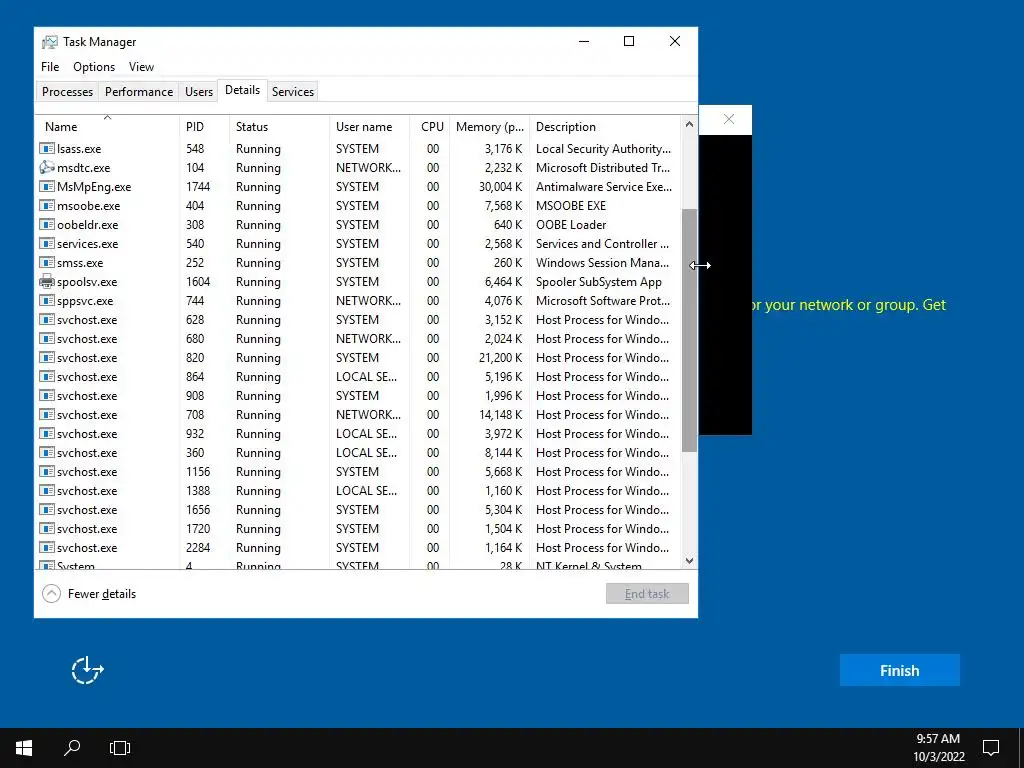Image resolution: width=1024 pixels, height=768 pixels.
Task: Click 'OOBE Loader' description
Action: pyautogui.click(x=571, y=225)
